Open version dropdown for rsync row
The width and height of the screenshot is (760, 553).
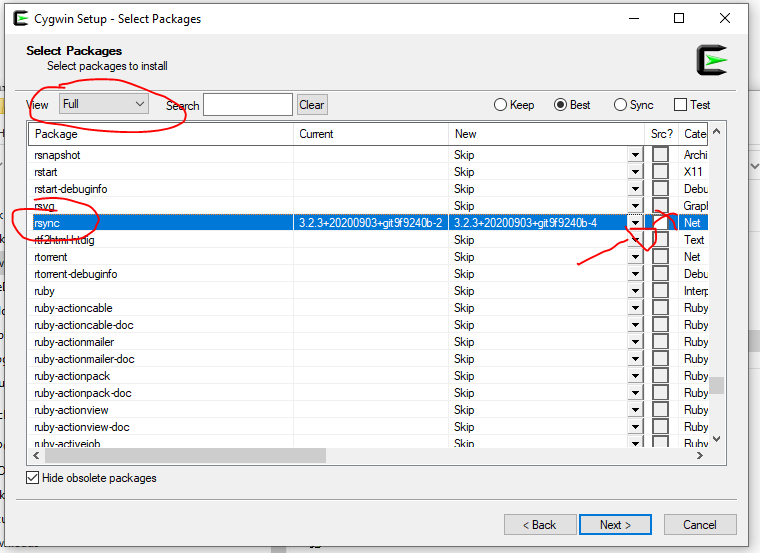pos(635,223)
